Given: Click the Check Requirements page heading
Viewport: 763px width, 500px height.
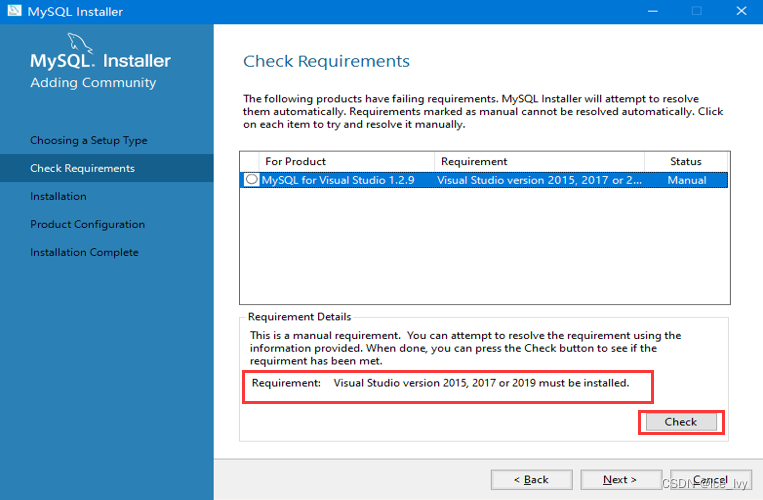Looking at the screenshot, I should pos(326,61).
